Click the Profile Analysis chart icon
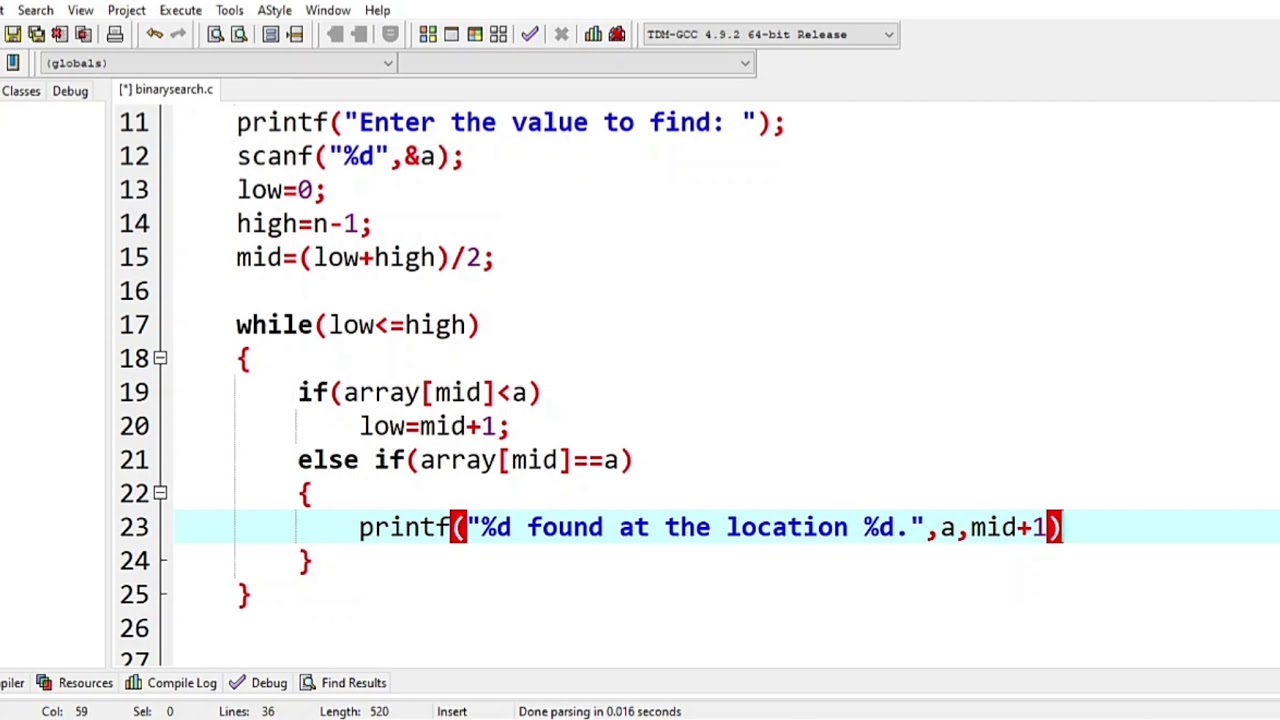The width and height of the screenshot is (1280, 720). click(593, 34)
